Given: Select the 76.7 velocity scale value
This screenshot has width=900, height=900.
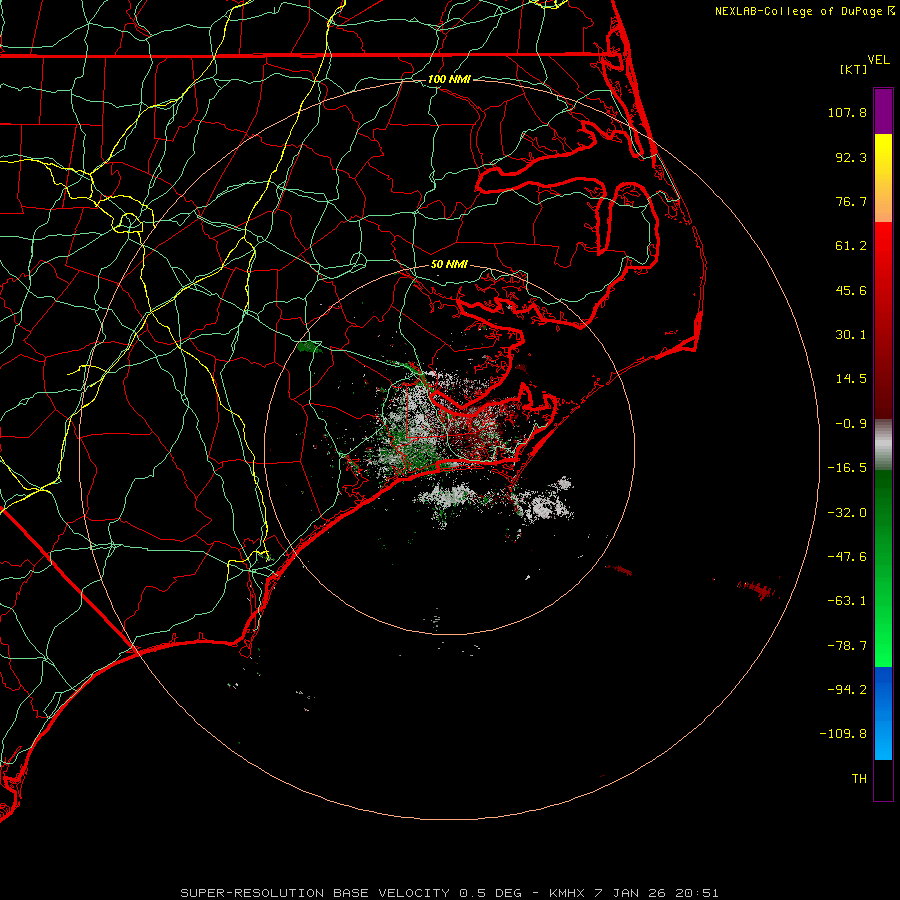Looking at the screenshot, I should 851,201.
